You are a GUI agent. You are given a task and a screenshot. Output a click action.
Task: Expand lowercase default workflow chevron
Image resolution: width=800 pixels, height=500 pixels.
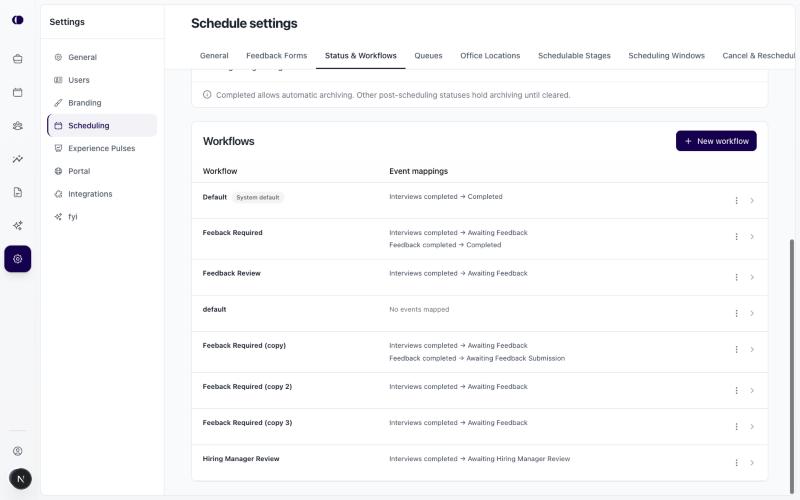pos(752,313)
